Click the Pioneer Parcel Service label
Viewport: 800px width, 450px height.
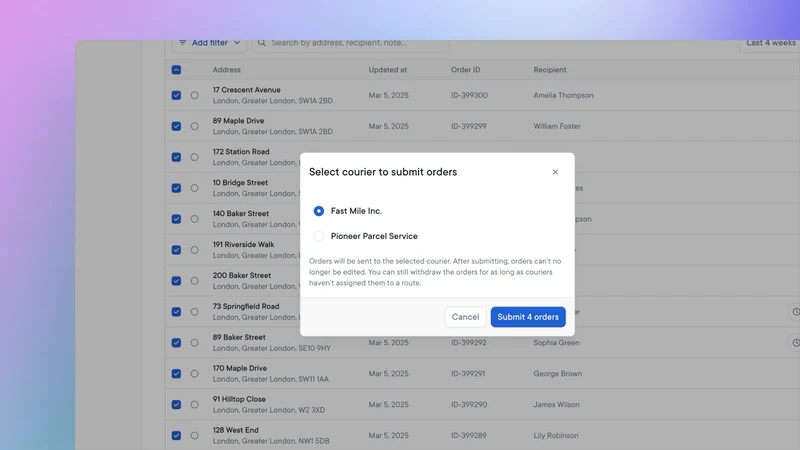pos(374,236)
